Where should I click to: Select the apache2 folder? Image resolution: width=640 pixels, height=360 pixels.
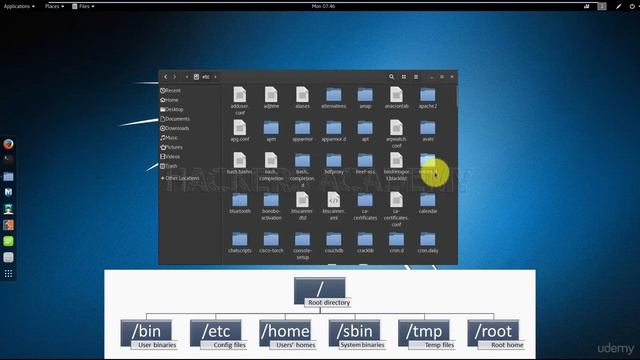[428, 98]
